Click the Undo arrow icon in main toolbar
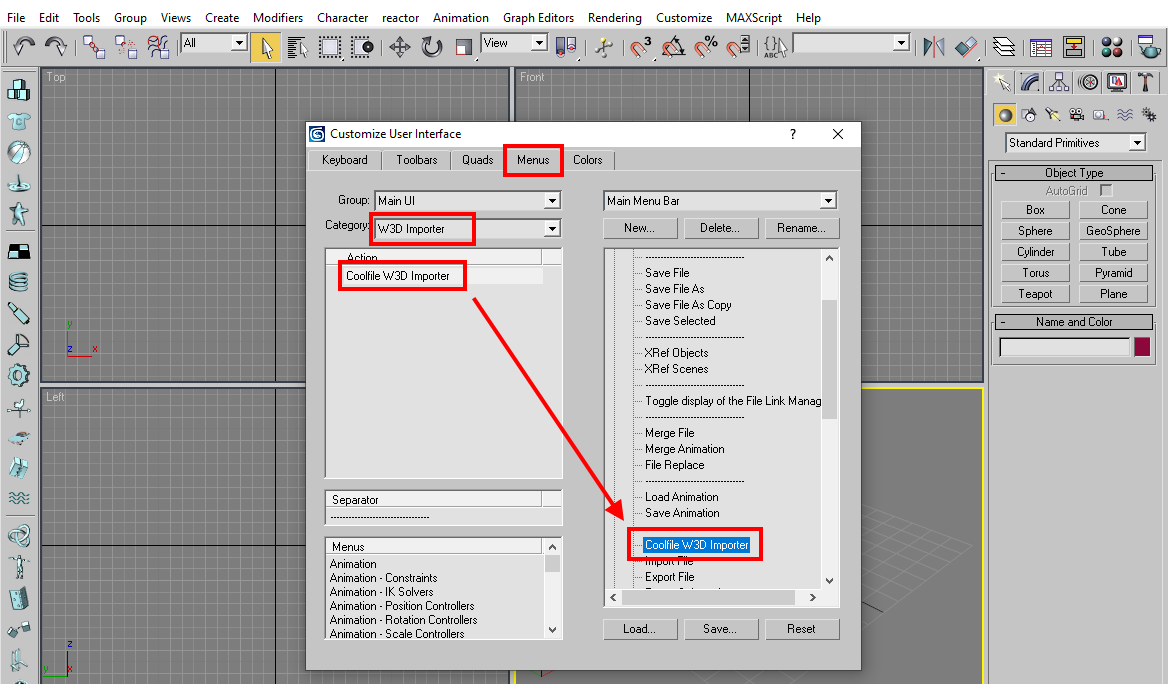 24,47
